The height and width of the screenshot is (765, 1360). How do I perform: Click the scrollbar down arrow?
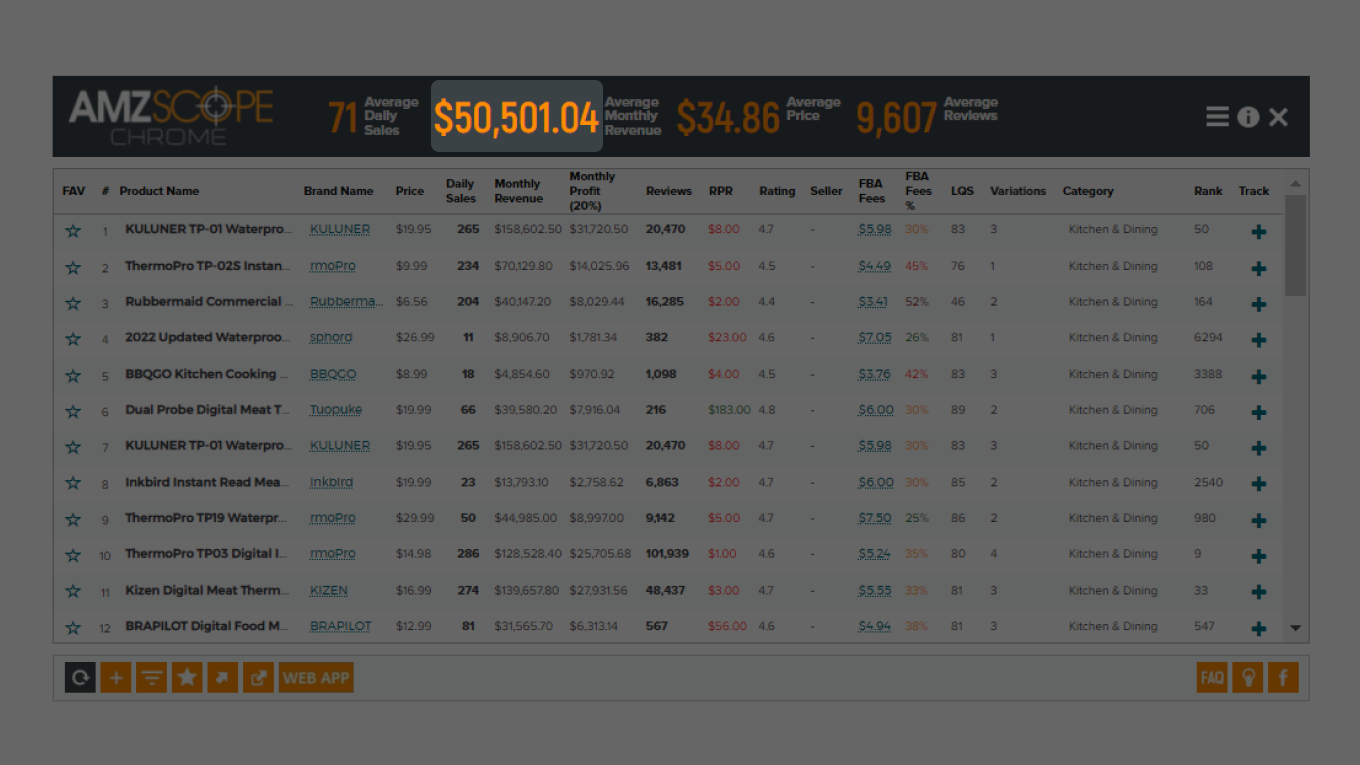tap(1295, 628)
